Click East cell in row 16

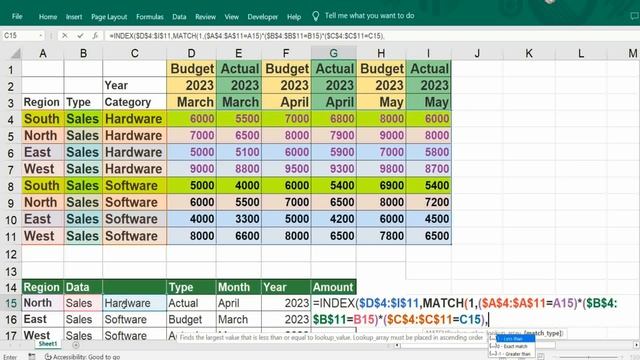click(42, 319)
